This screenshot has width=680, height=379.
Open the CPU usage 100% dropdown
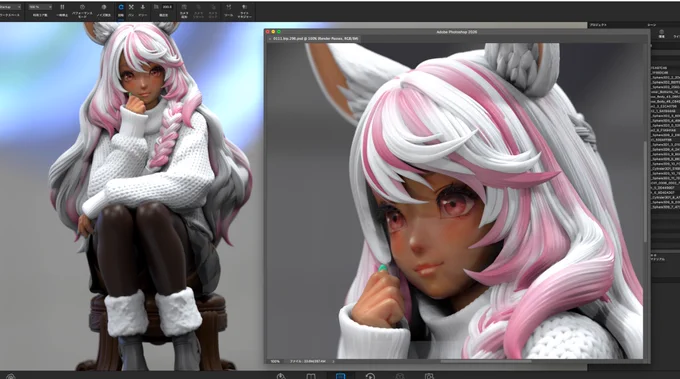[x=40, y=7]
